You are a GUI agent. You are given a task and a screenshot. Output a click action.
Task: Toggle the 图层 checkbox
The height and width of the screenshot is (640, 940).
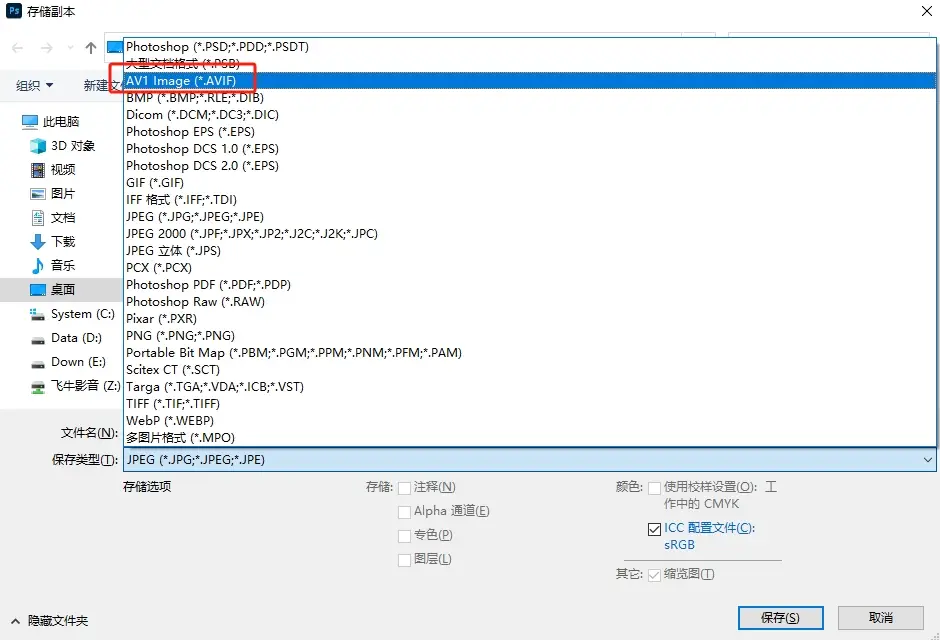click(x=405, y=560)
